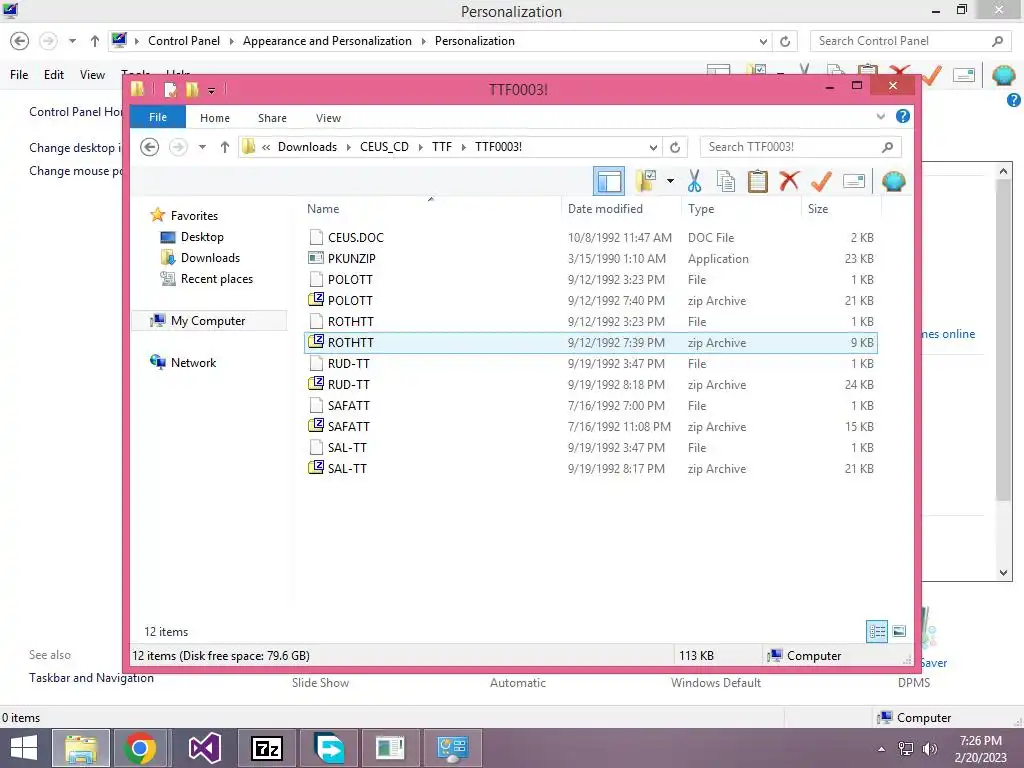Select My Computer in navigation pane
The width and height of the screenshot is (1024, 768).
(209, 321)
